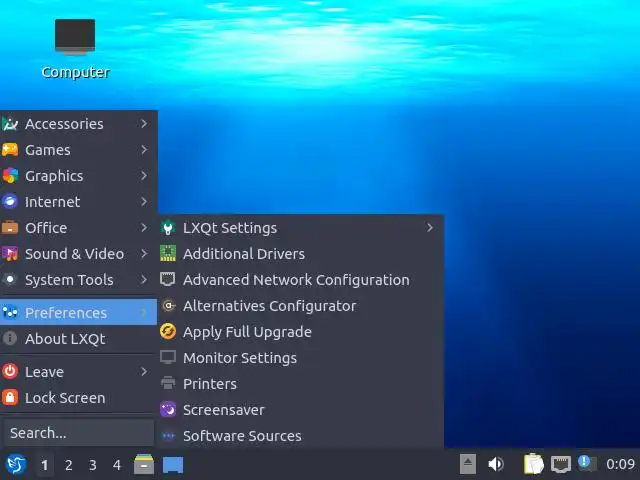
Task: Click the blue desktop icon in panel
Action: pos(173,465)
